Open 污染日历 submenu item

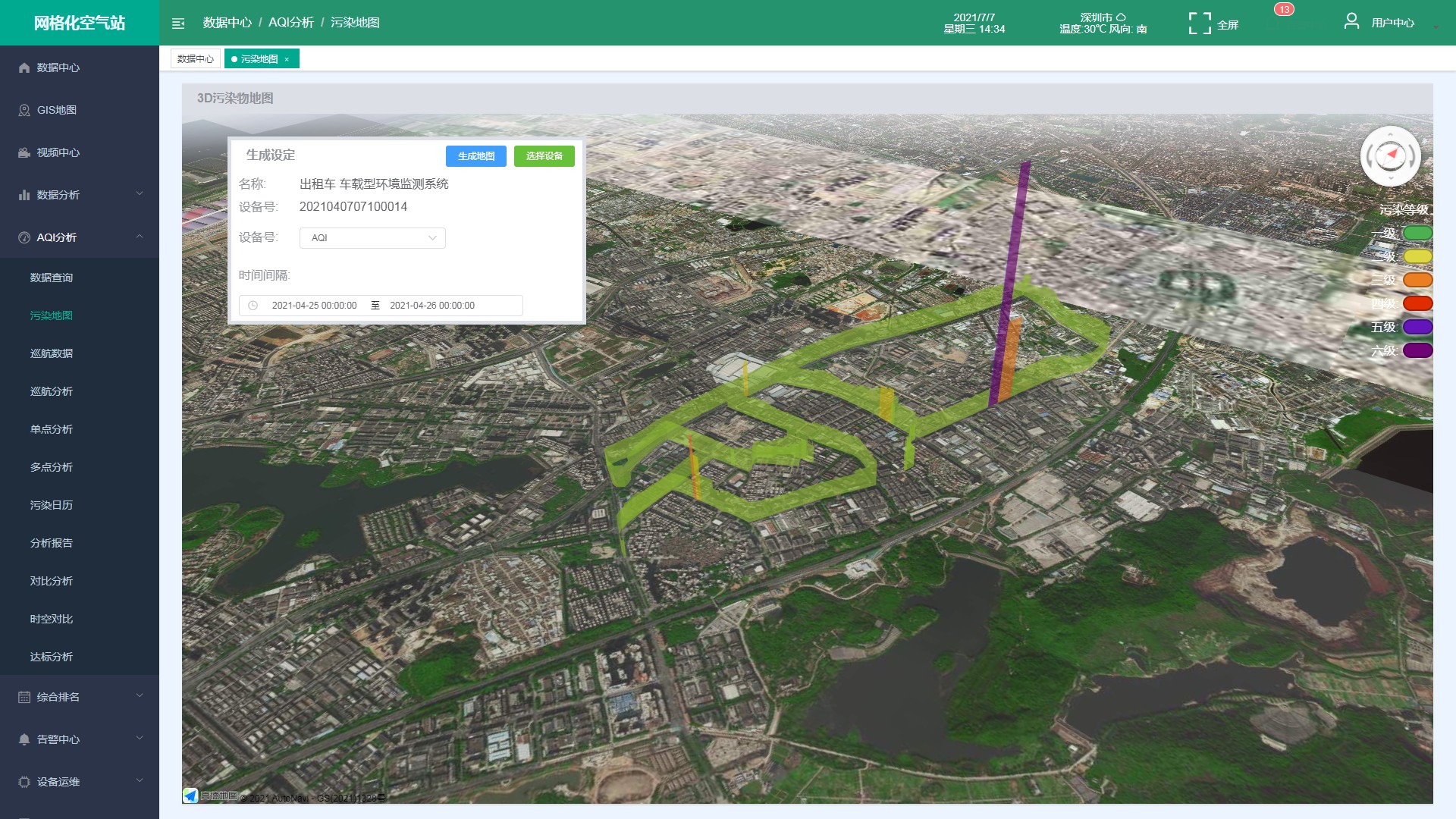(52, 505)
